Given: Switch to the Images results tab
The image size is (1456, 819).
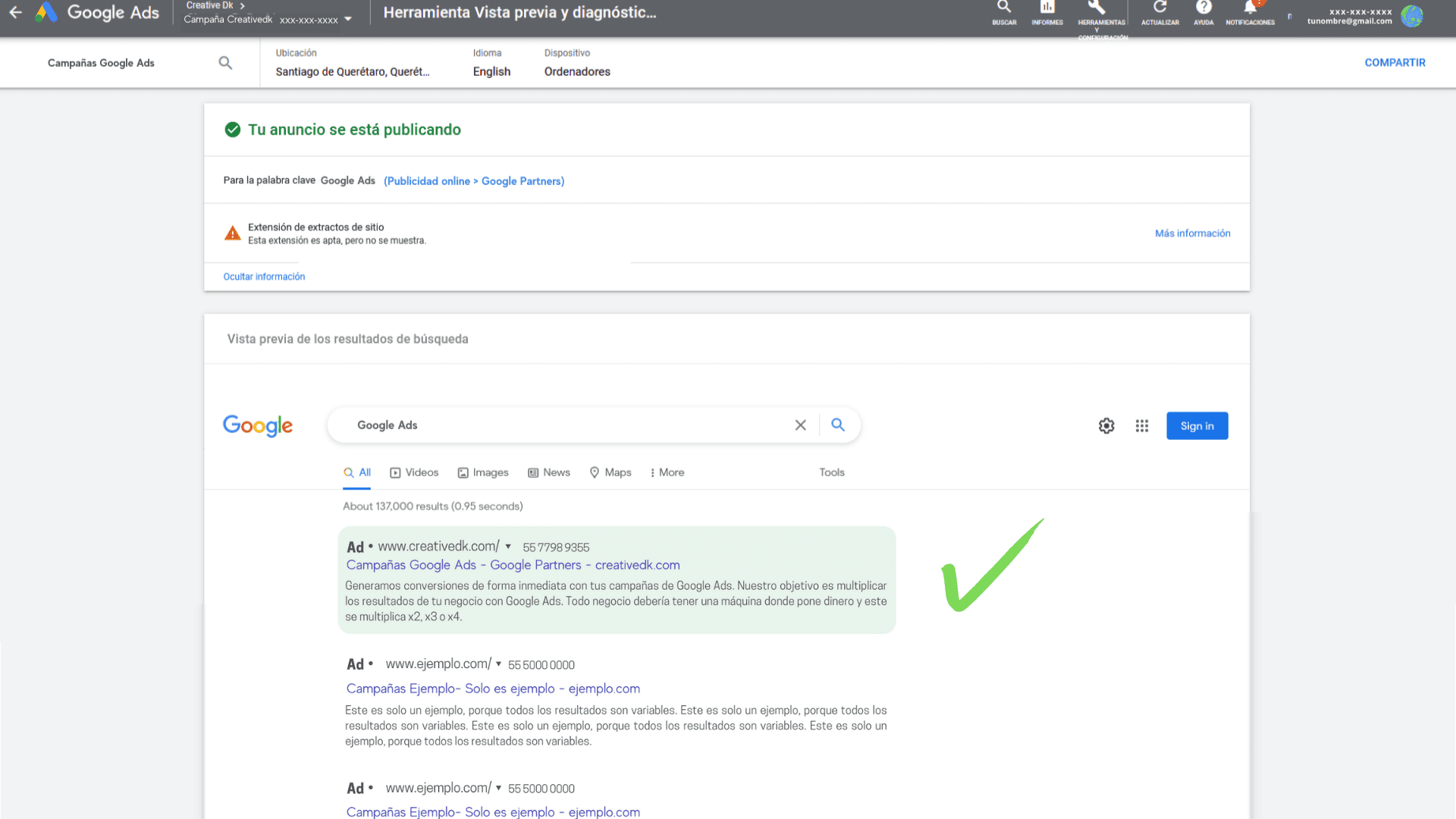Looking at the screenshot, I should pyautogui.click(x=483, y=472).
